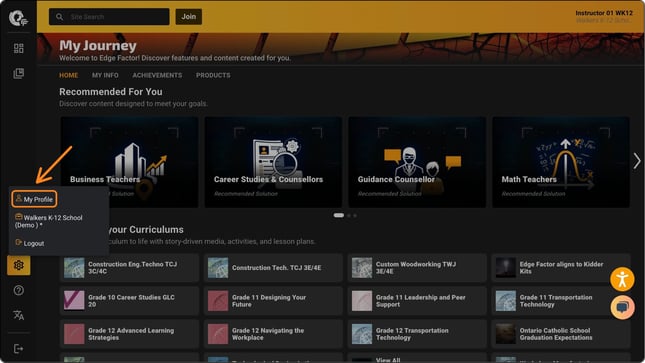This screenshot has width=645, height=363.
Task: Open Grade 11 Transportation Technology curriculum
Action: 561,301
